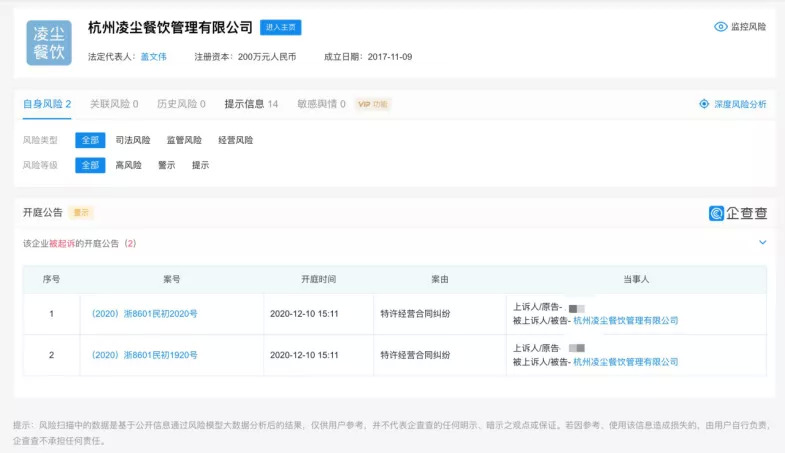
Task: Open case (2020)浙8601民初1920号
Action: 144,355
